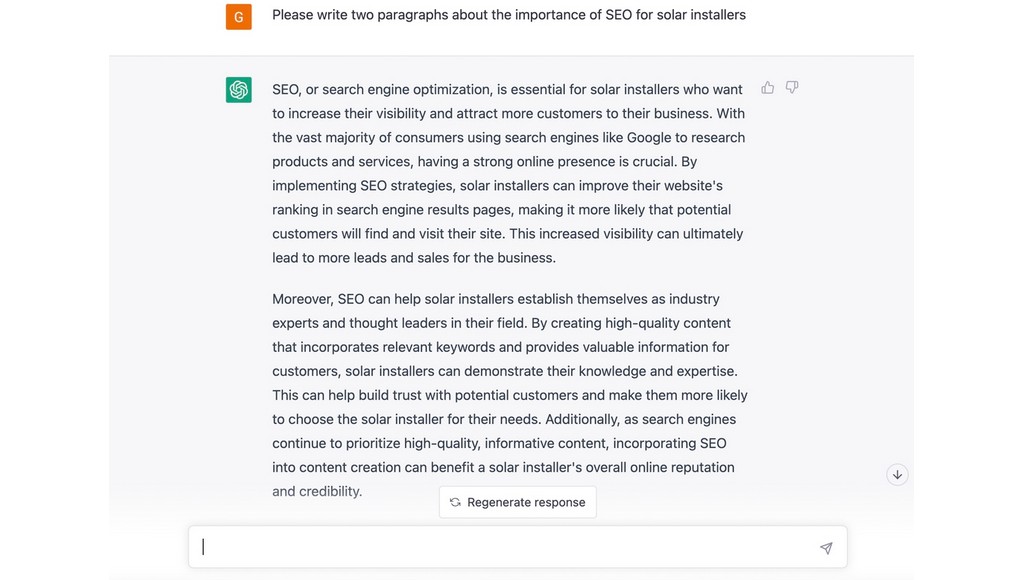Regenerate response
The height and width of the screenshot is (580, 1024).
click(517, 502)
